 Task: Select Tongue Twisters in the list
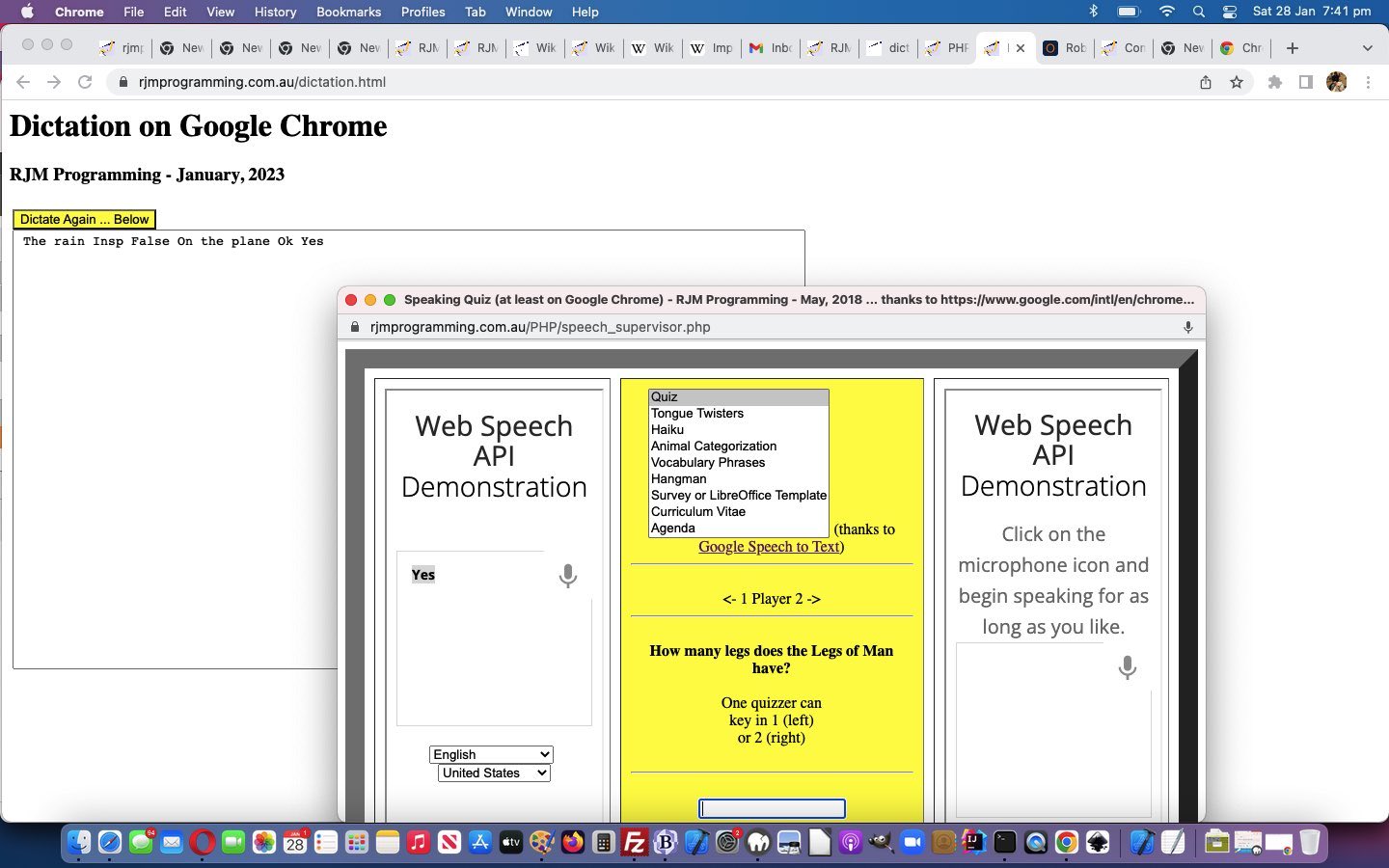(739, 414)
